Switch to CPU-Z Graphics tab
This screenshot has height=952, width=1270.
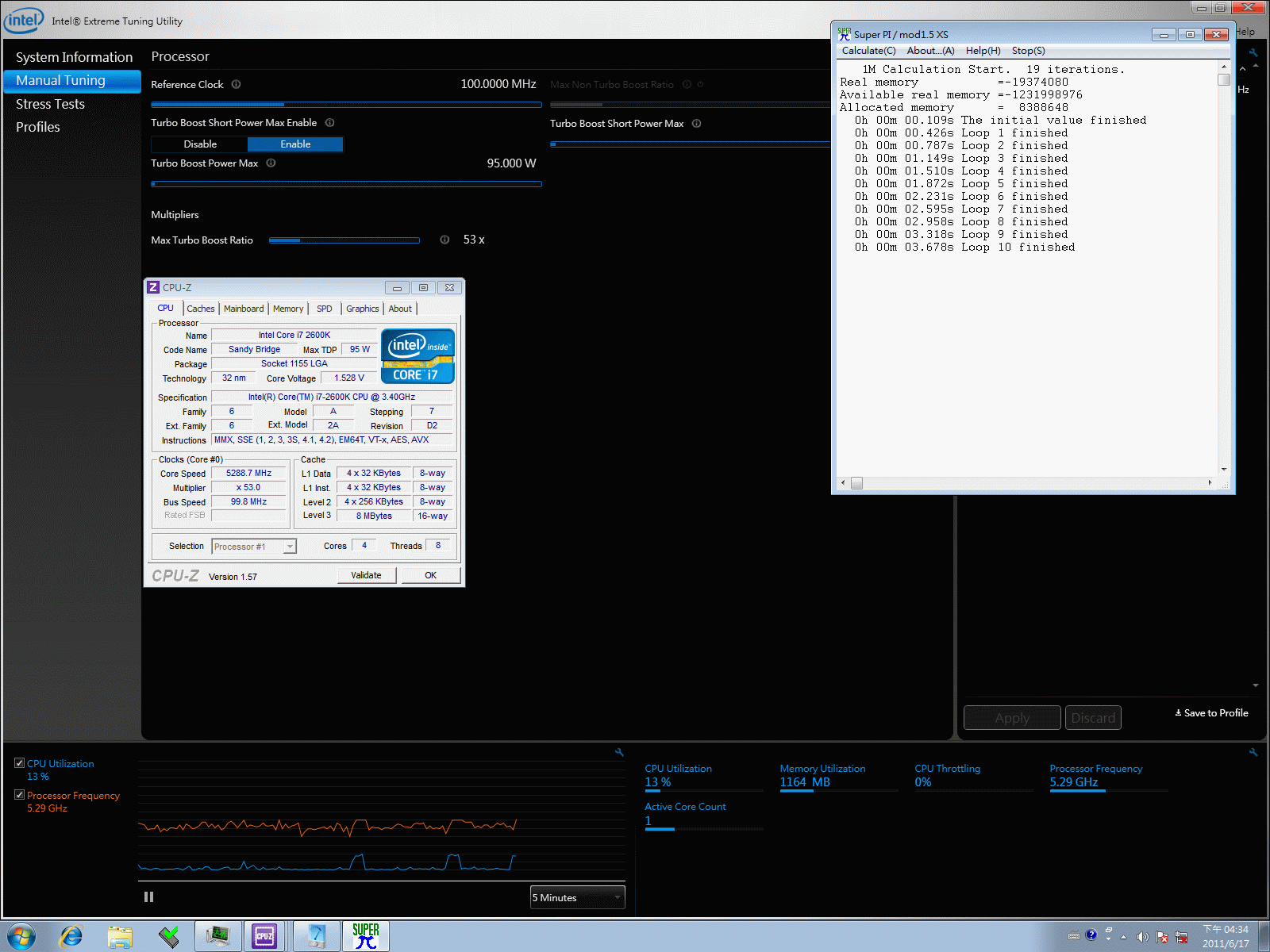coord(363,309)
